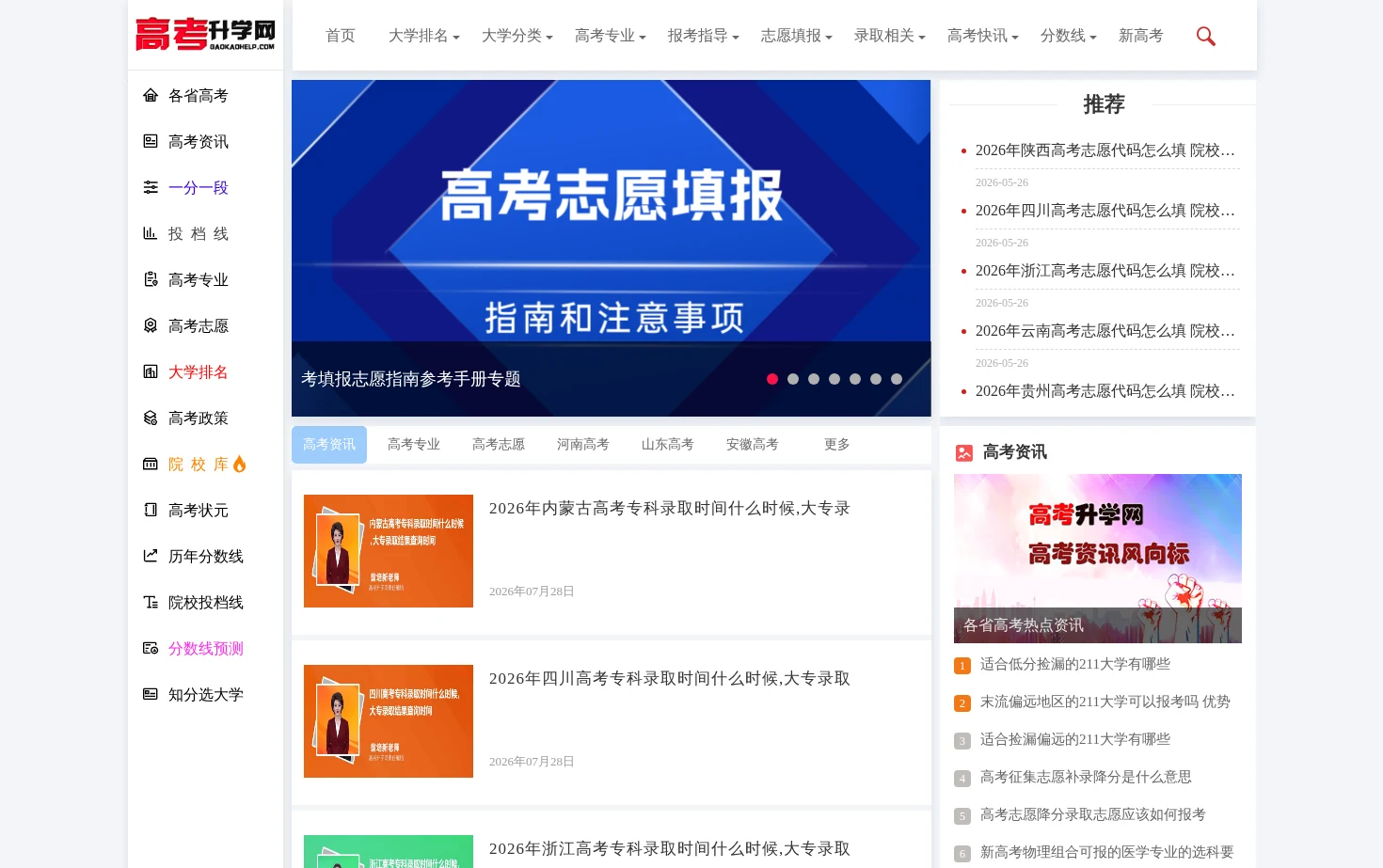Open 2026年贵州高考志愿代码怎么填 recommendation
The height and width of the screenshot is (868, 1383).
(1105, 391)
